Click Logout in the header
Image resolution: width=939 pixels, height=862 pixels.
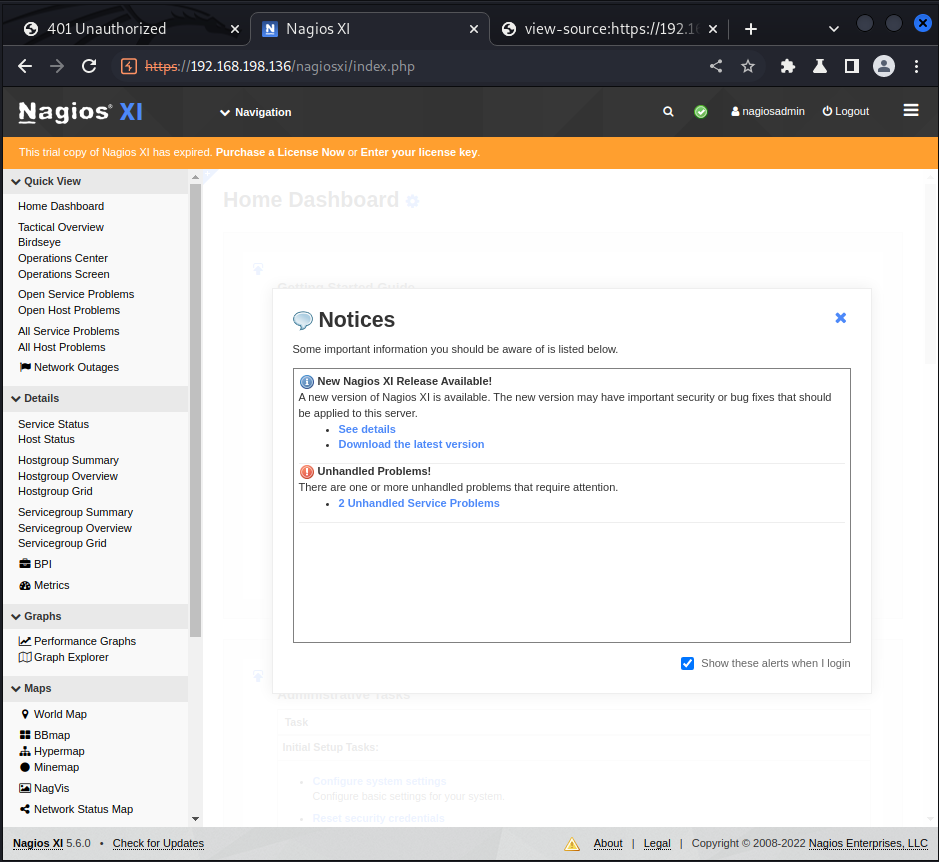pos(846,111)
